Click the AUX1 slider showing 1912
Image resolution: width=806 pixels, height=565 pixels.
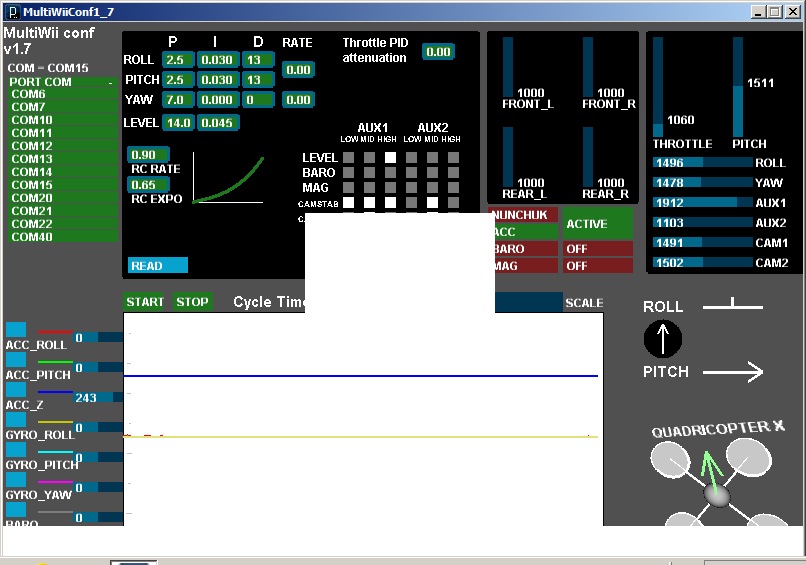click(703, 203)
